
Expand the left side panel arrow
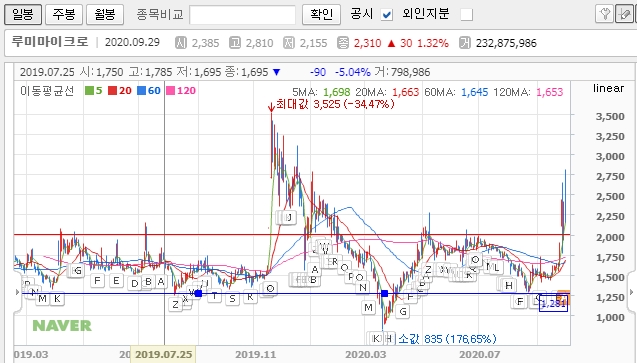(x=17, y=292)
